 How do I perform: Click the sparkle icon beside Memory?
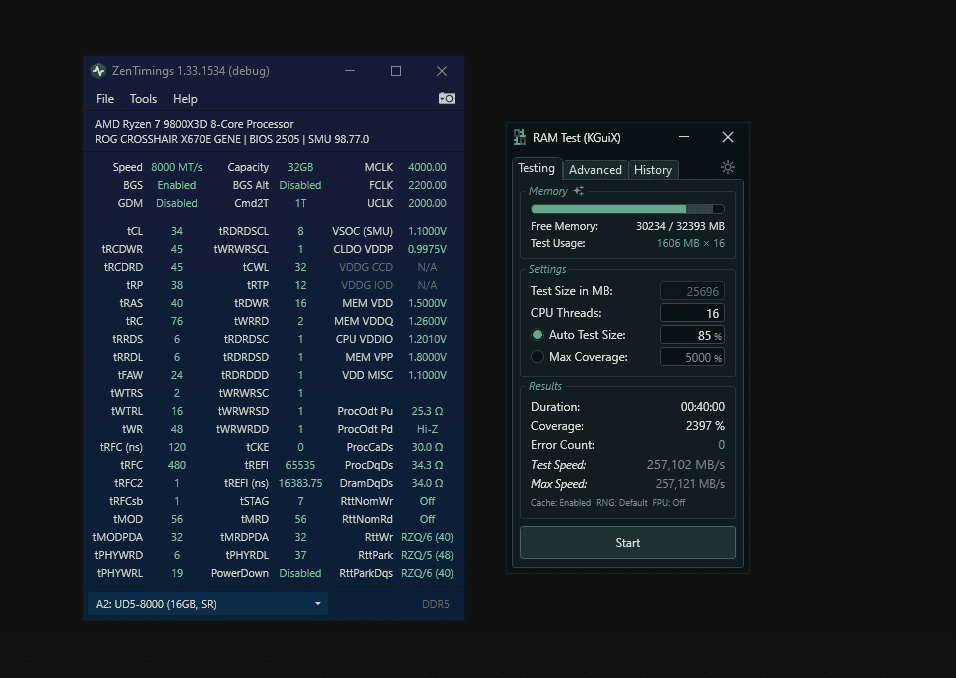[x=579, y=191]
